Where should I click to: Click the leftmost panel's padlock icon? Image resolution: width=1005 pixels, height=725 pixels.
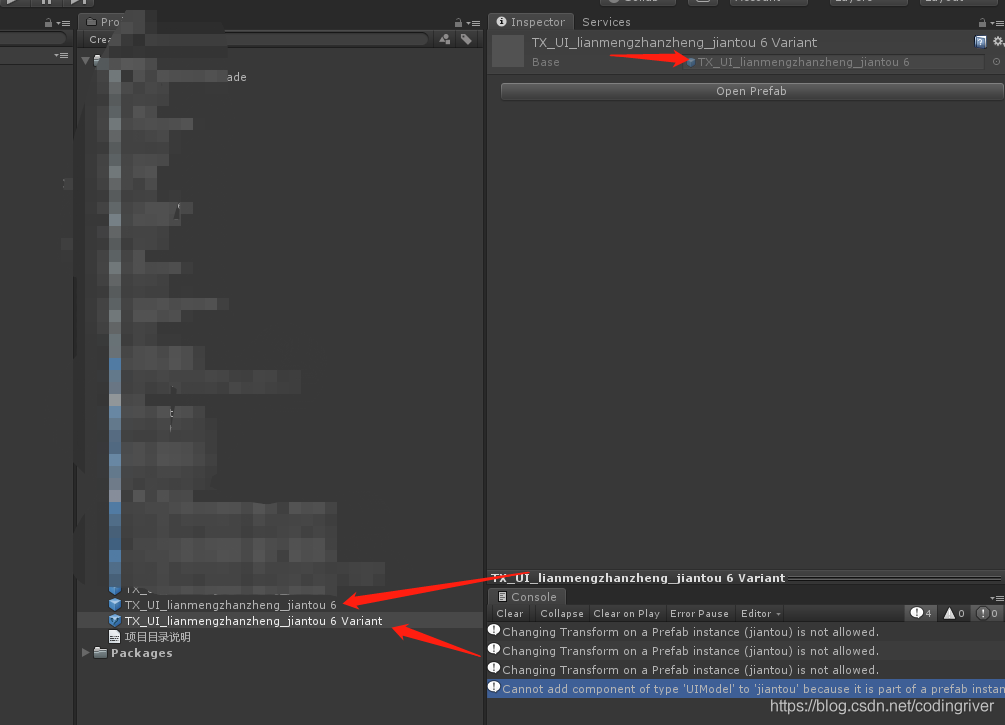48,22
